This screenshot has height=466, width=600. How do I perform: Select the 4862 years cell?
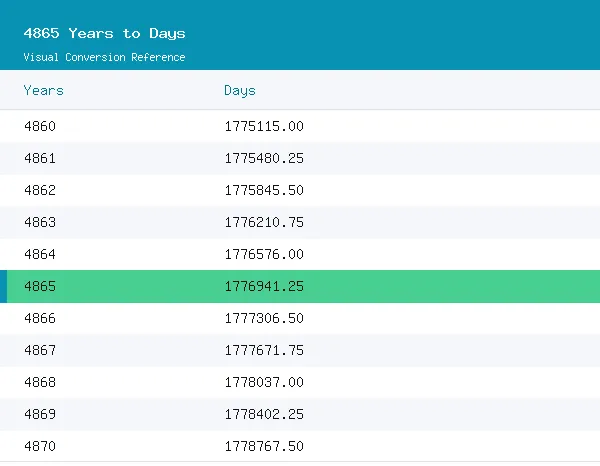click(40, 190)
